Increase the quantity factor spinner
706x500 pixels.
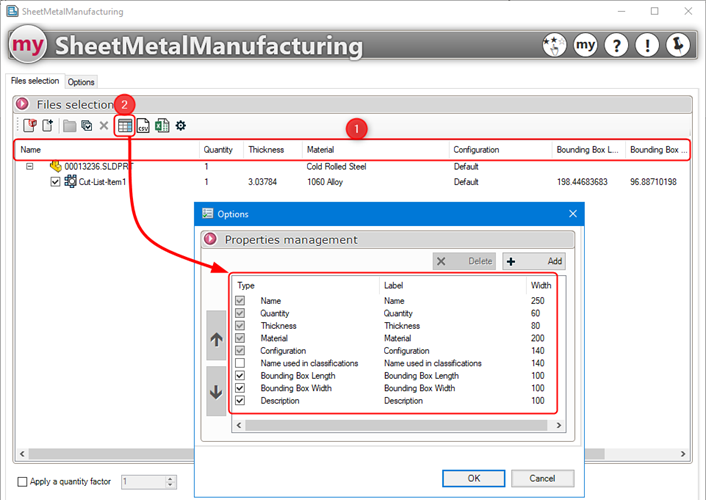pyautogui.click(x=170, y=478)
